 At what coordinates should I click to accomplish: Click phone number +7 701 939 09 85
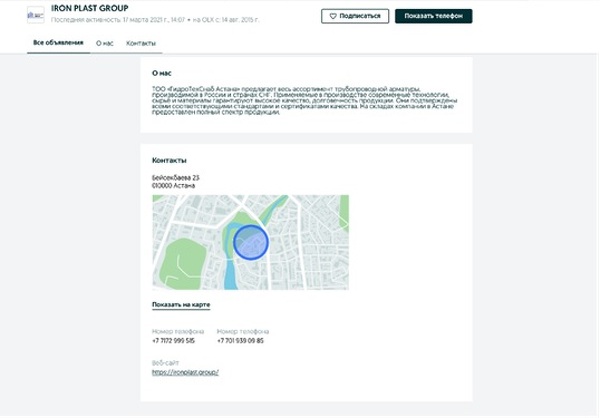(240, 341)
